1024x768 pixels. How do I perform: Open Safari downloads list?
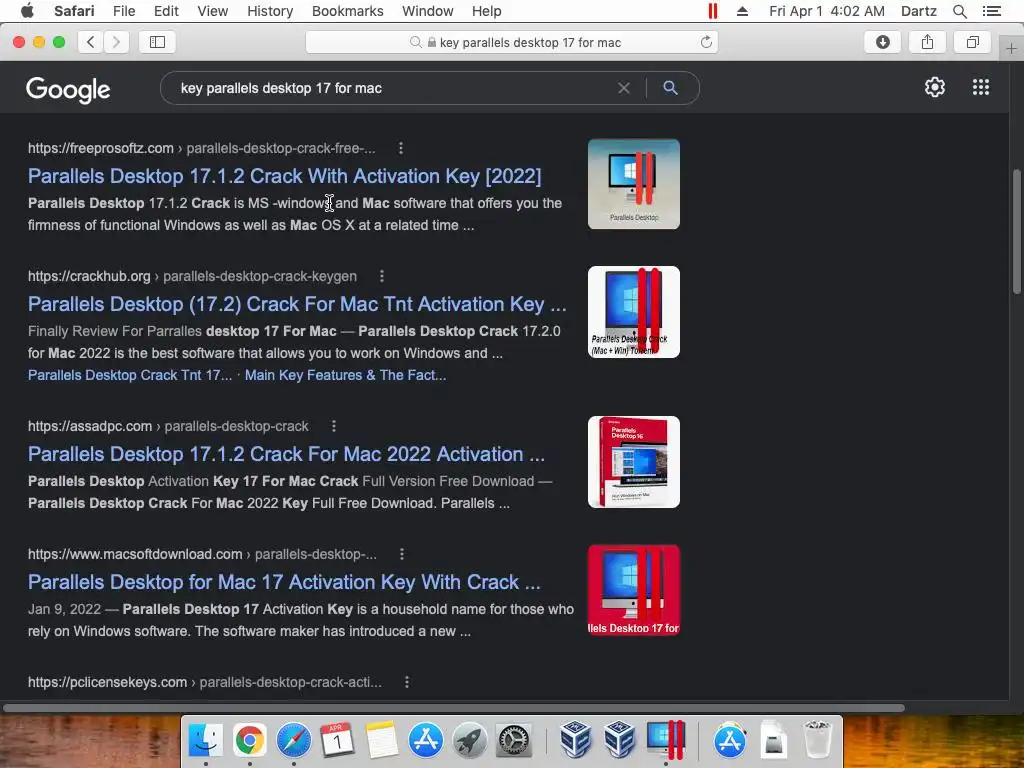[882, 42]
